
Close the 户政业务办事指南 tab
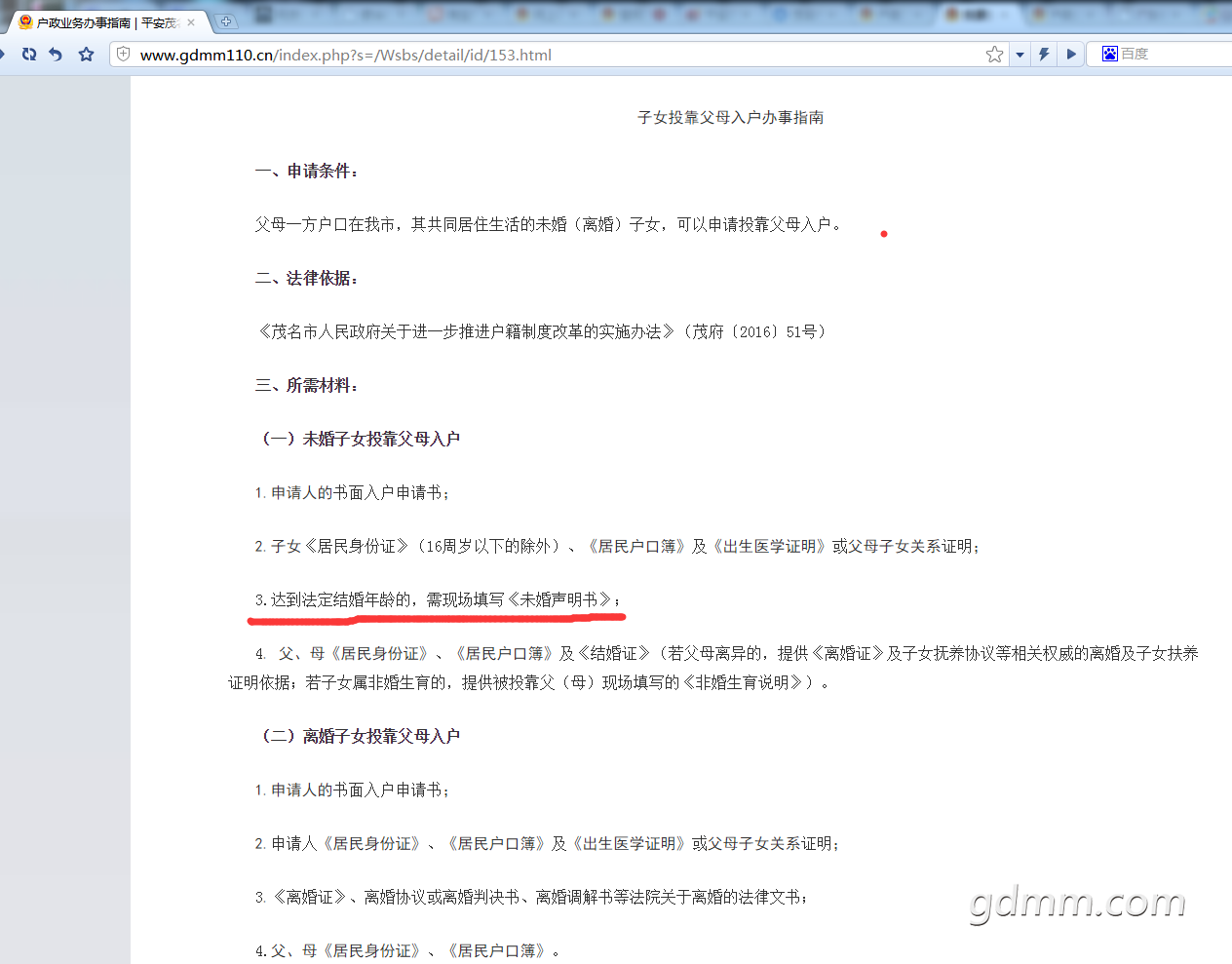coord(191,22)
